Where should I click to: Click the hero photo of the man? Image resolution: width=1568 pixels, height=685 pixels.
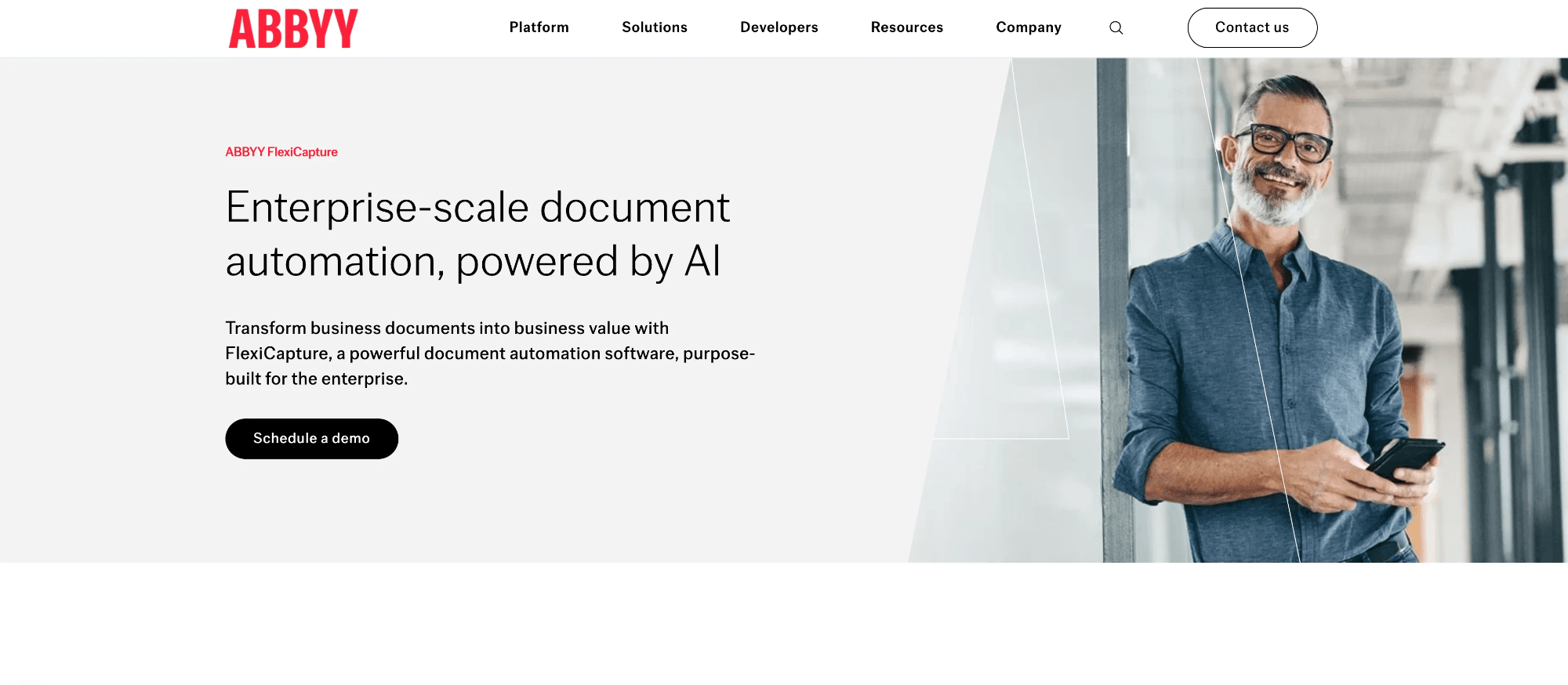tap(1239, 310)
